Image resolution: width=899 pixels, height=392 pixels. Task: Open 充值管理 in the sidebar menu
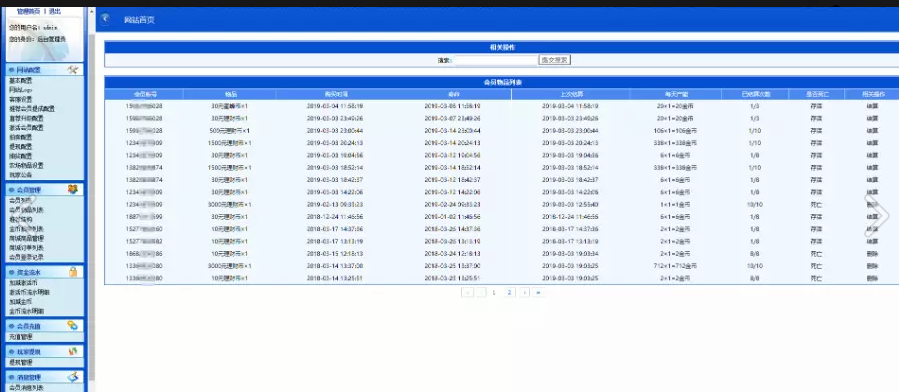21,337
